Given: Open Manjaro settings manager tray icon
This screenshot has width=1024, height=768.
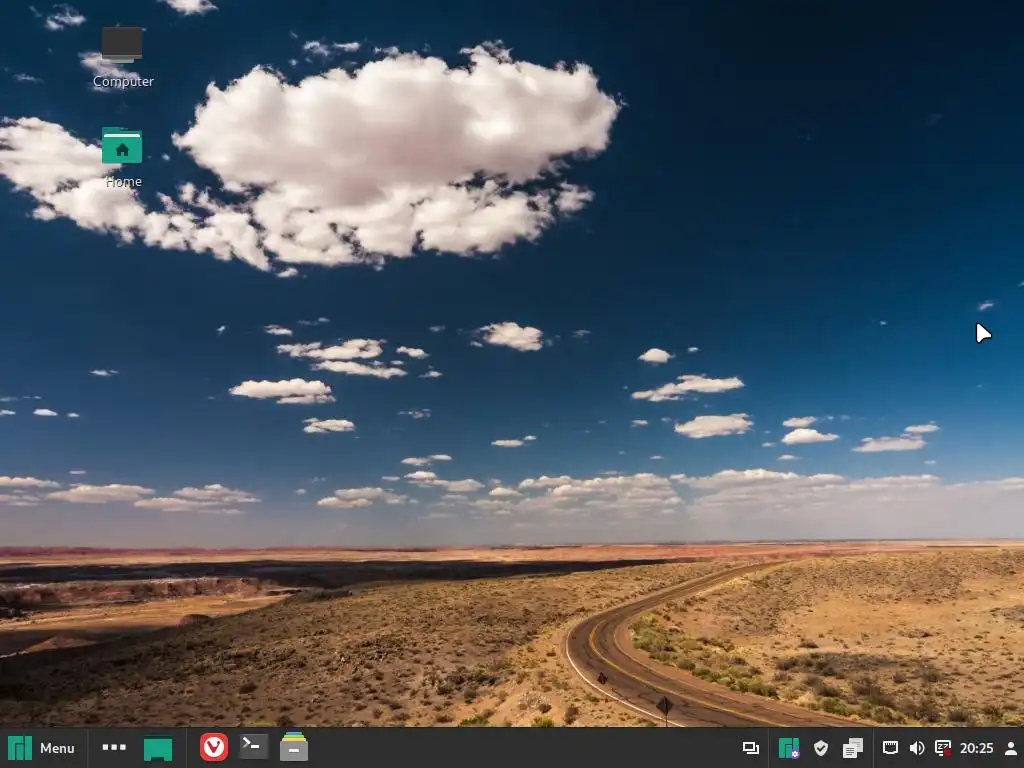Looking at the screenshot, I should click(x=789, y=748).
